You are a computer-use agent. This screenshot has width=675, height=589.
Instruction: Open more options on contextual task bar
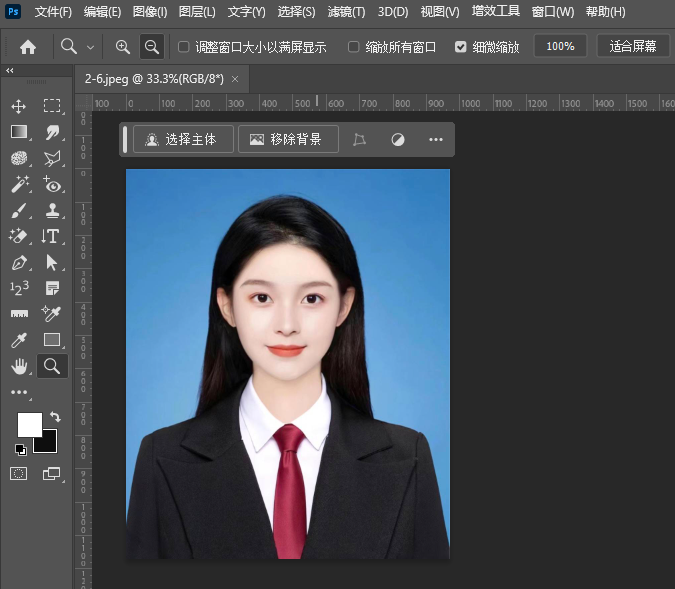coord(435,140)
